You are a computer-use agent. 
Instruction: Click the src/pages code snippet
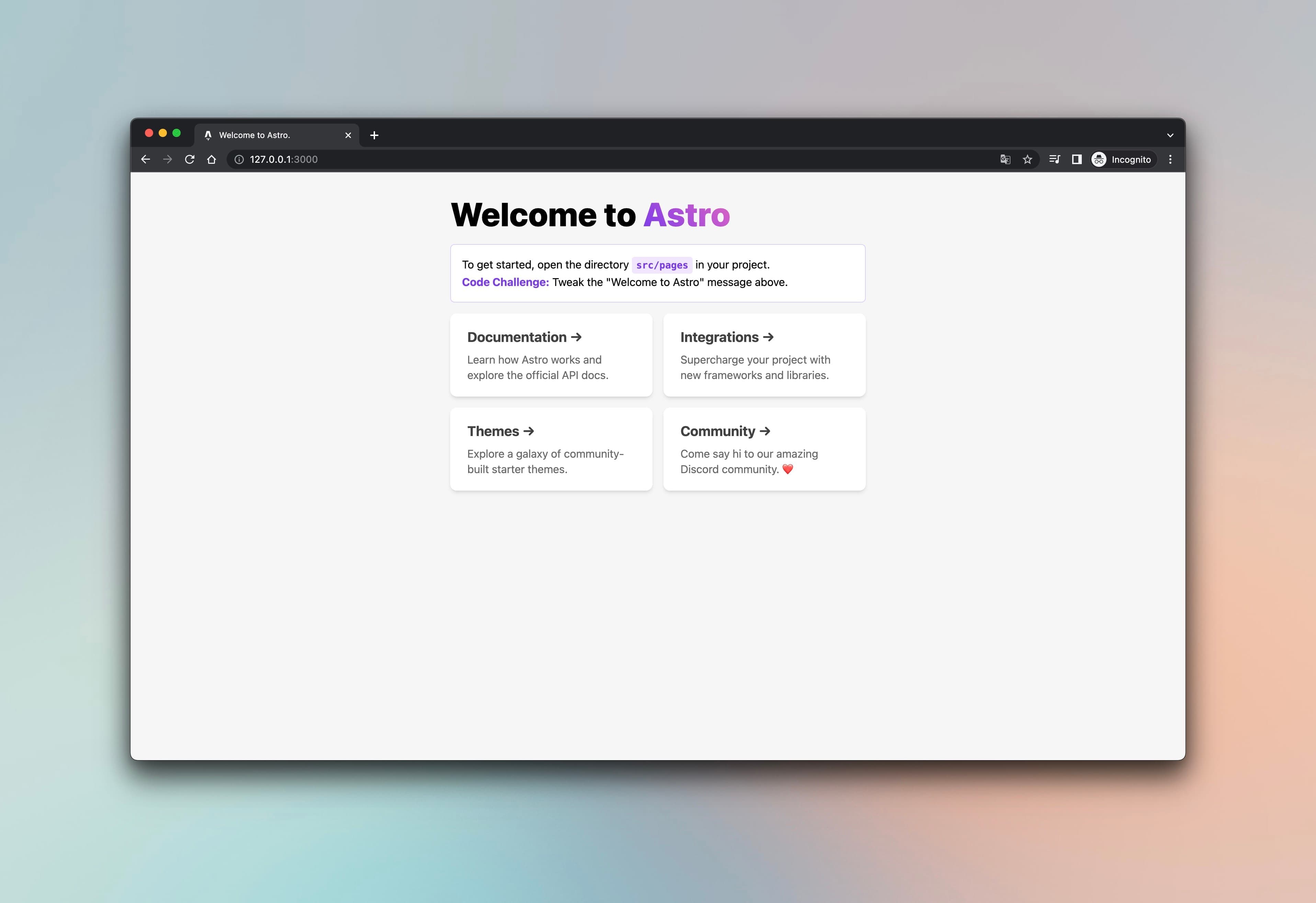662,265
